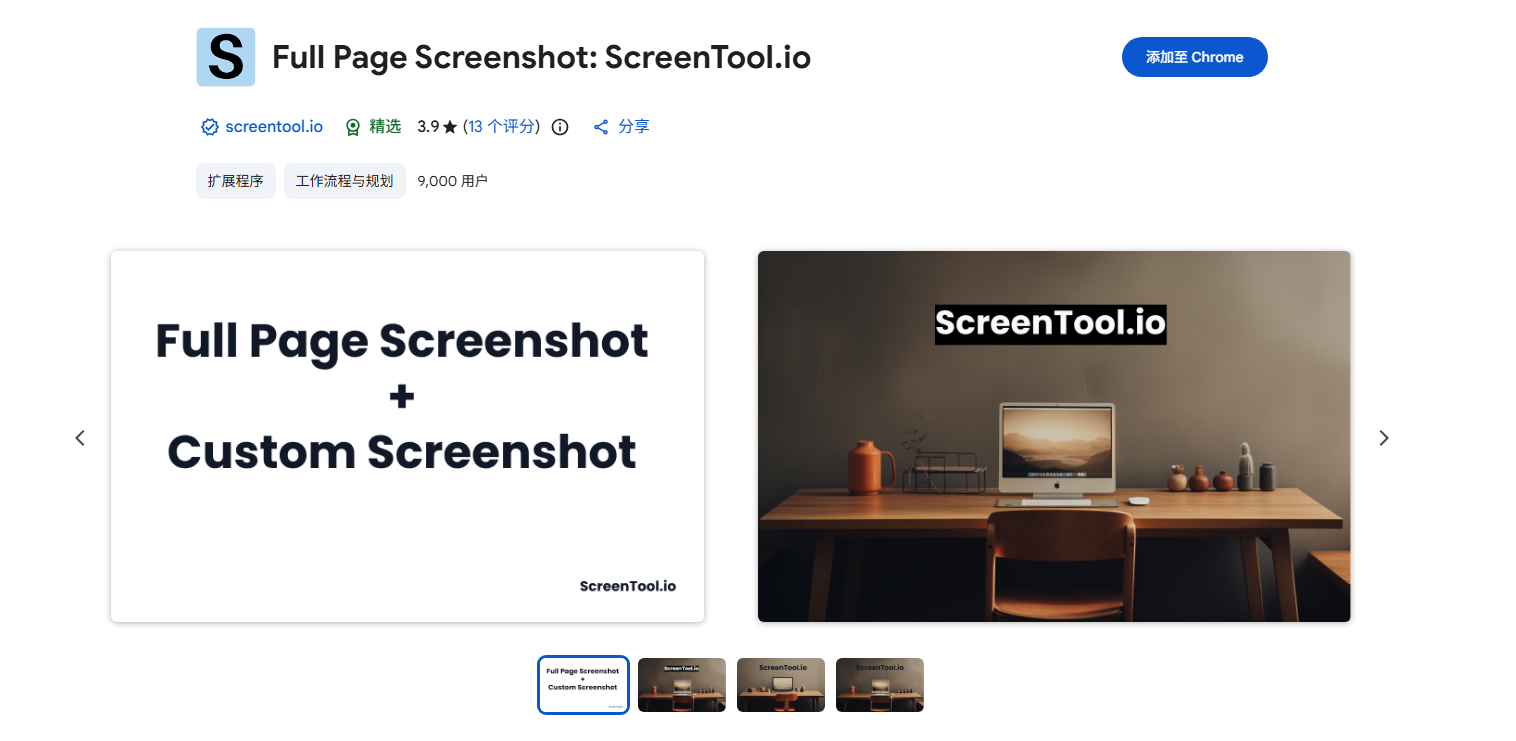The image size is (1516, 741).
Task: Click the 9,000 用户 user count text
Action: [x=452, y=181]
